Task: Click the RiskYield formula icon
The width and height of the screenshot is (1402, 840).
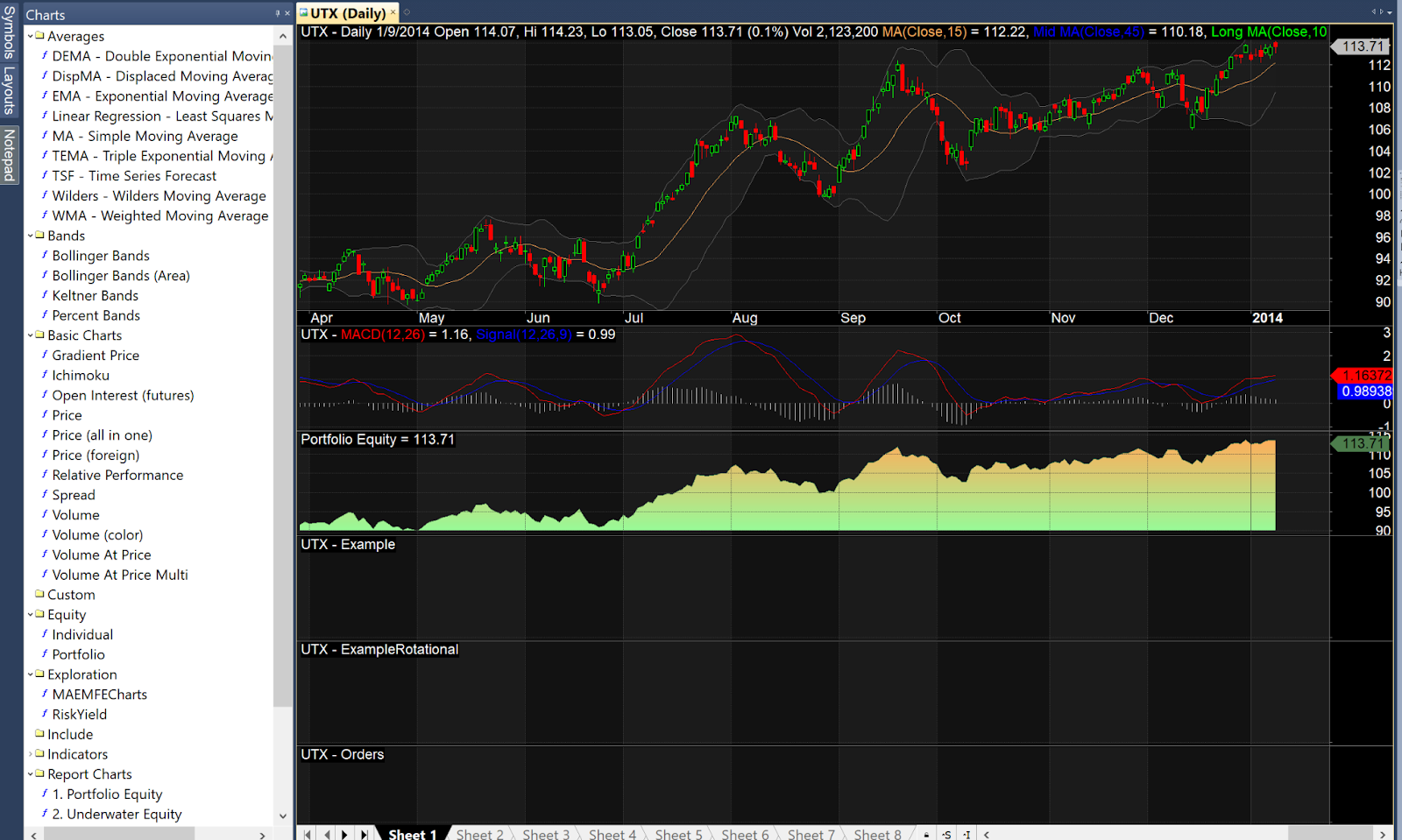Action: pyautogui.click(x=45, y=714)
